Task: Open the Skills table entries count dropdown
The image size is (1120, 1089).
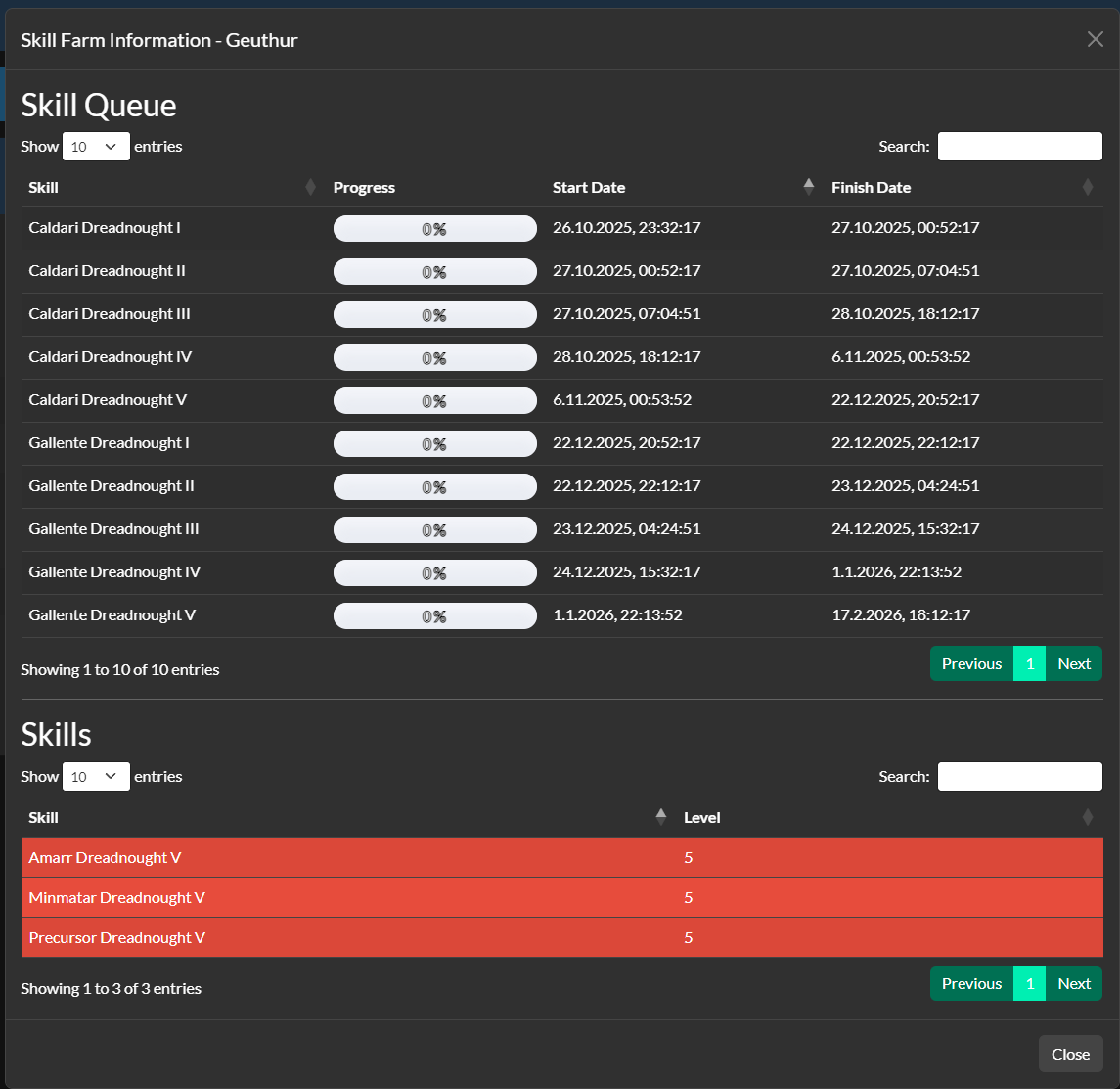Action: point(96,777)
